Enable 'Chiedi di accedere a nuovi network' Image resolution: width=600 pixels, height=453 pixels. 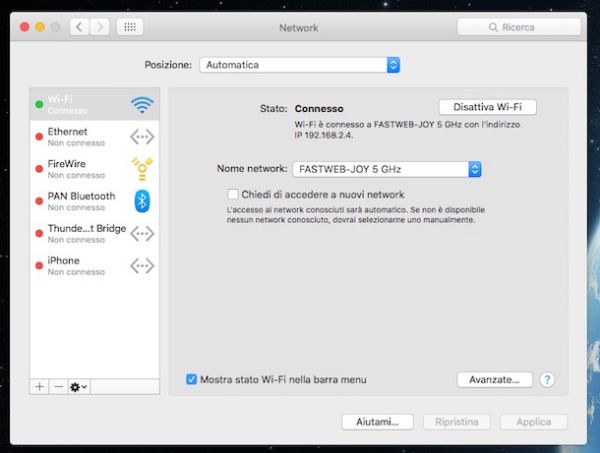233,194
